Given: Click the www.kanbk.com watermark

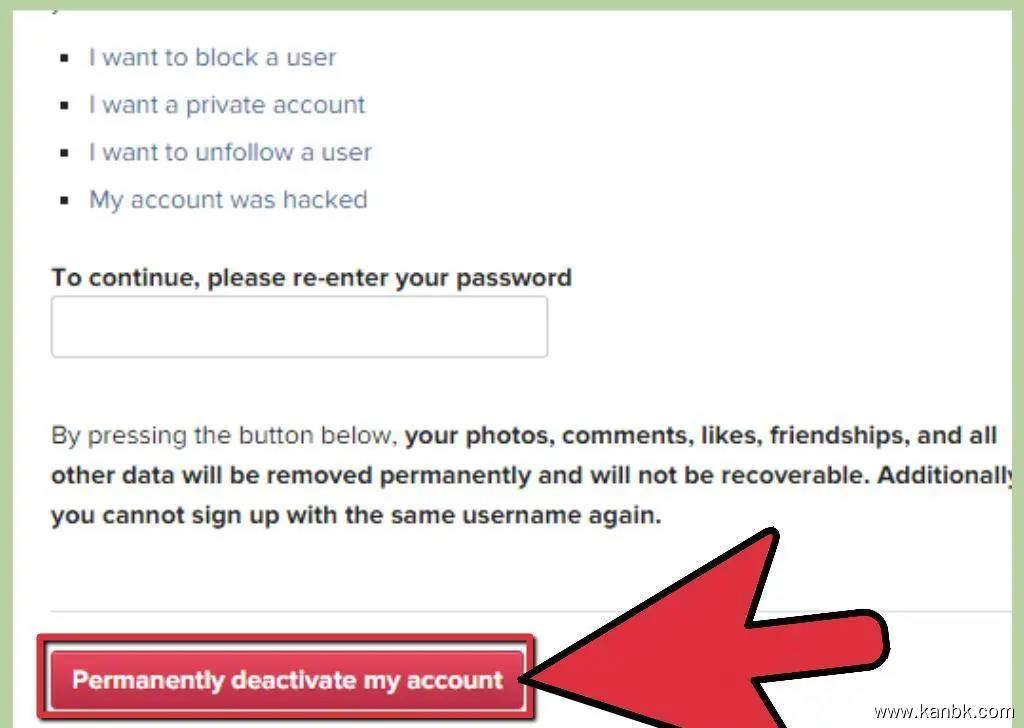Looking at the screenshot, I should pos(942,712).
